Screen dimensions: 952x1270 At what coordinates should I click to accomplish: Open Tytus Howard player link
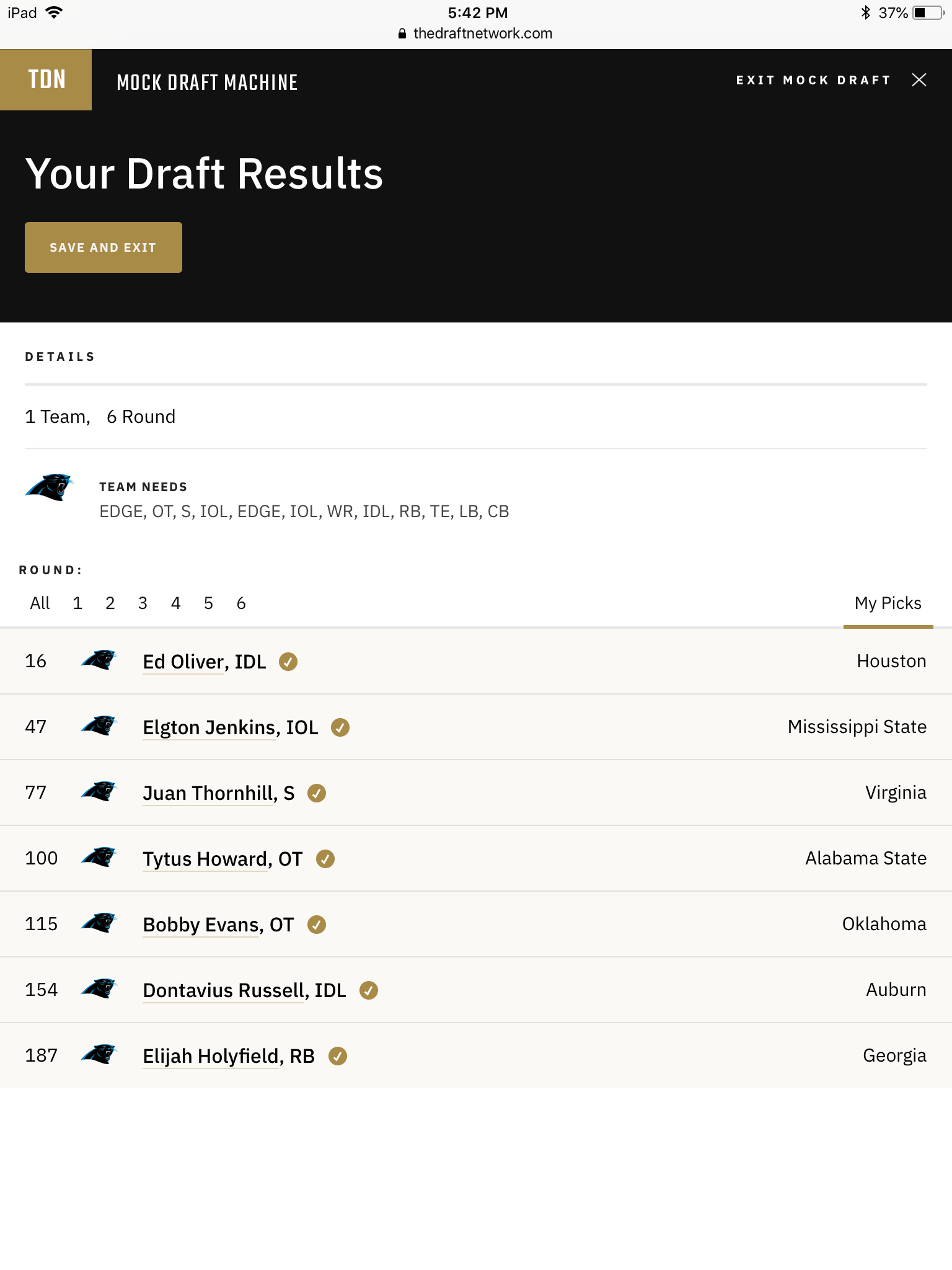(x=223, y=859)
